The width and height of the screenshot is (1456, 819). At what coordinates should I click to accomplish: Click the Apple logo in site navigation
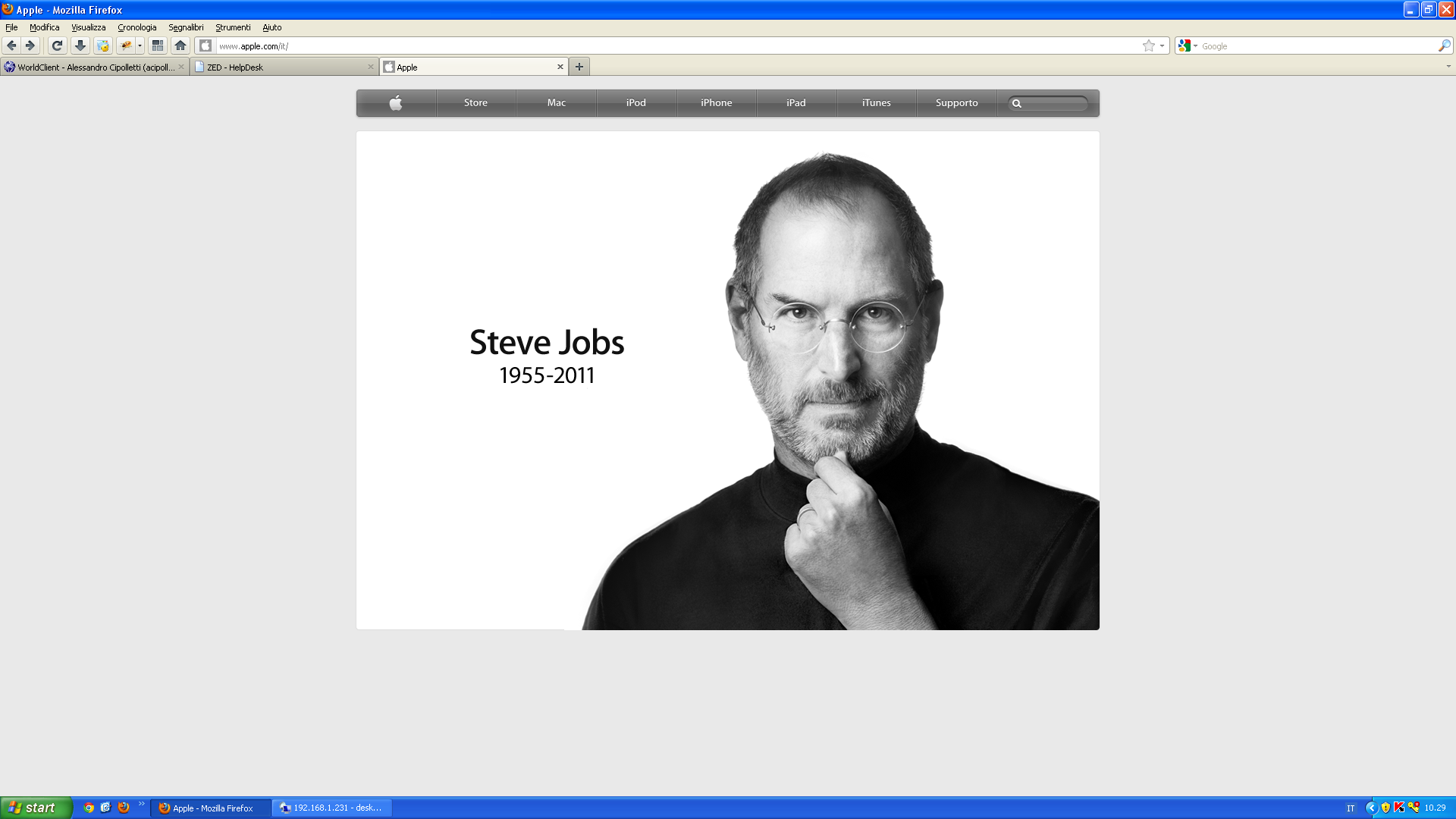pos(396,103)
